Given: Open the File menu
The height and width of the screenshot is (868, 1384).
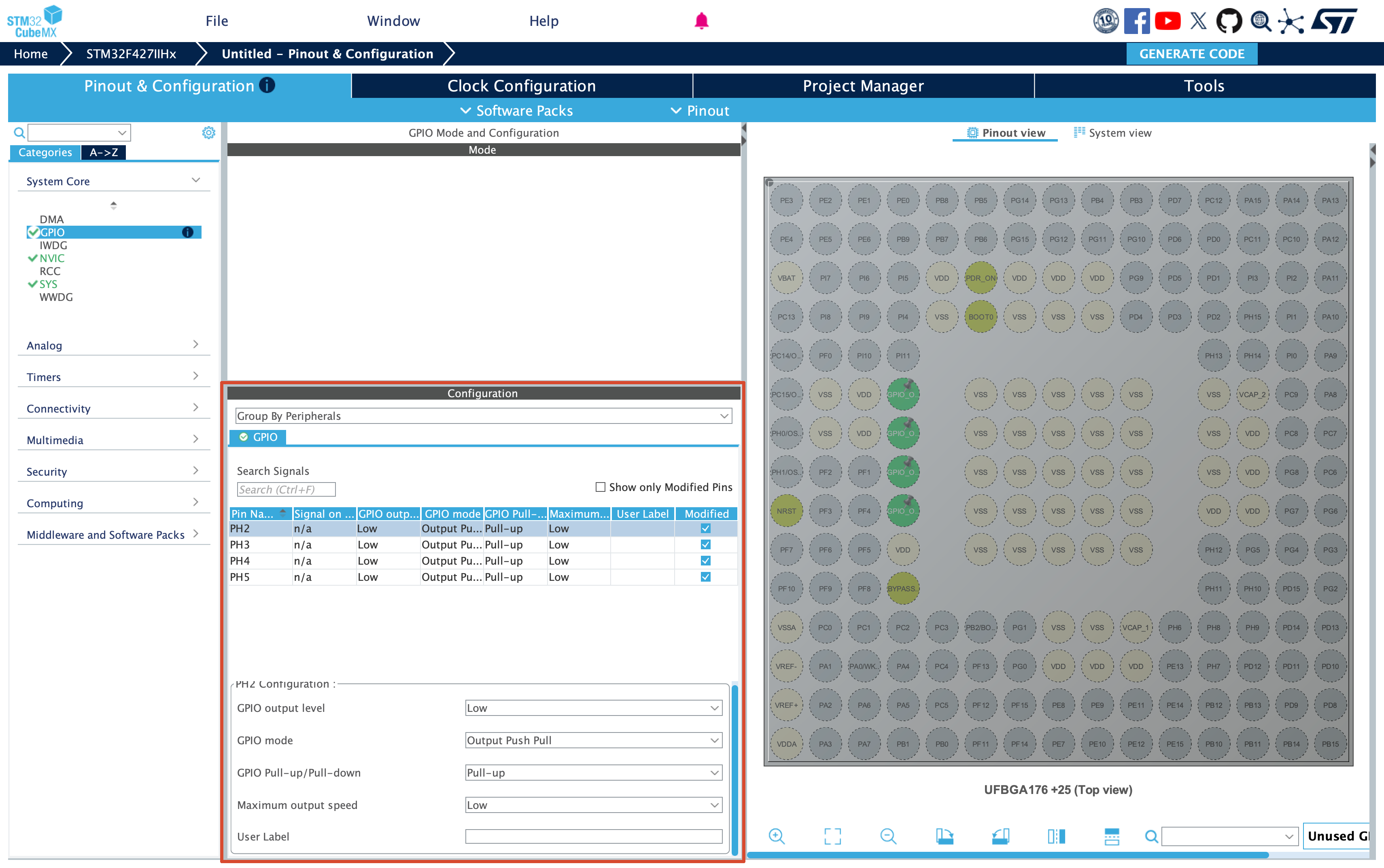Looking at the screenshot, I should [217, 21].
